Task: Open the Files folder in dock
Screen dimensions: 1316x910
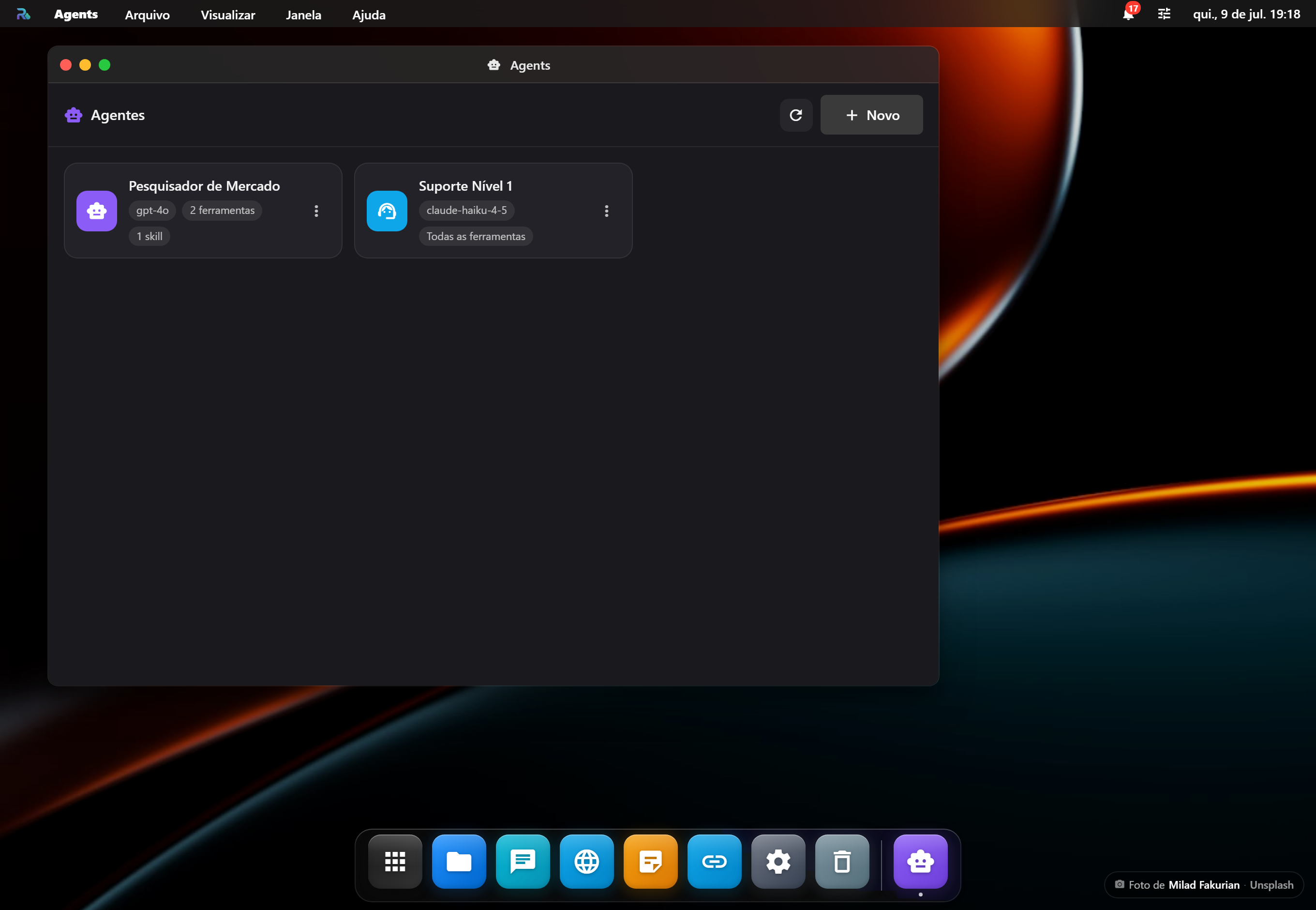Action: 459,862
